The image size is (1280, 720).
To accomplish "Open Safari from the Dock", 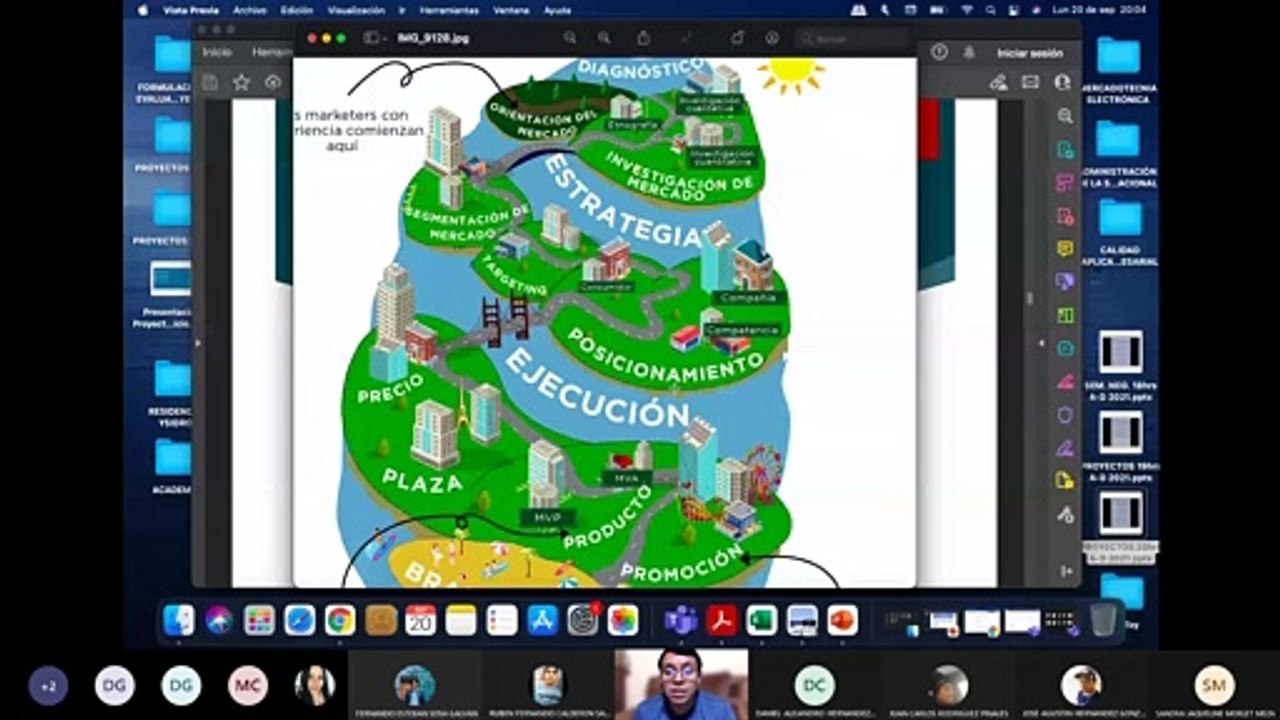I will tap(299, 620).
